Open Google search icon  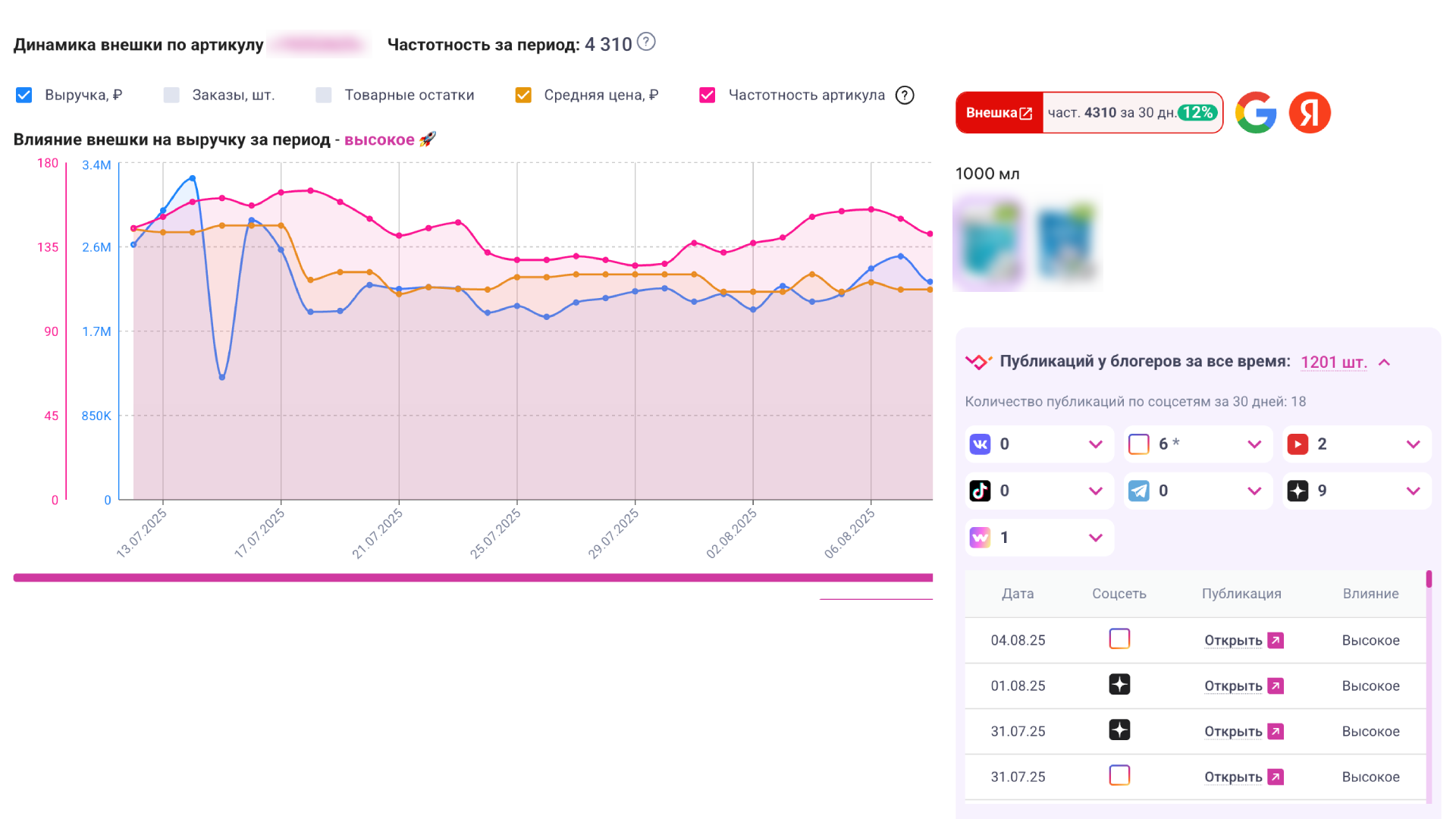tap(1256, 113)
